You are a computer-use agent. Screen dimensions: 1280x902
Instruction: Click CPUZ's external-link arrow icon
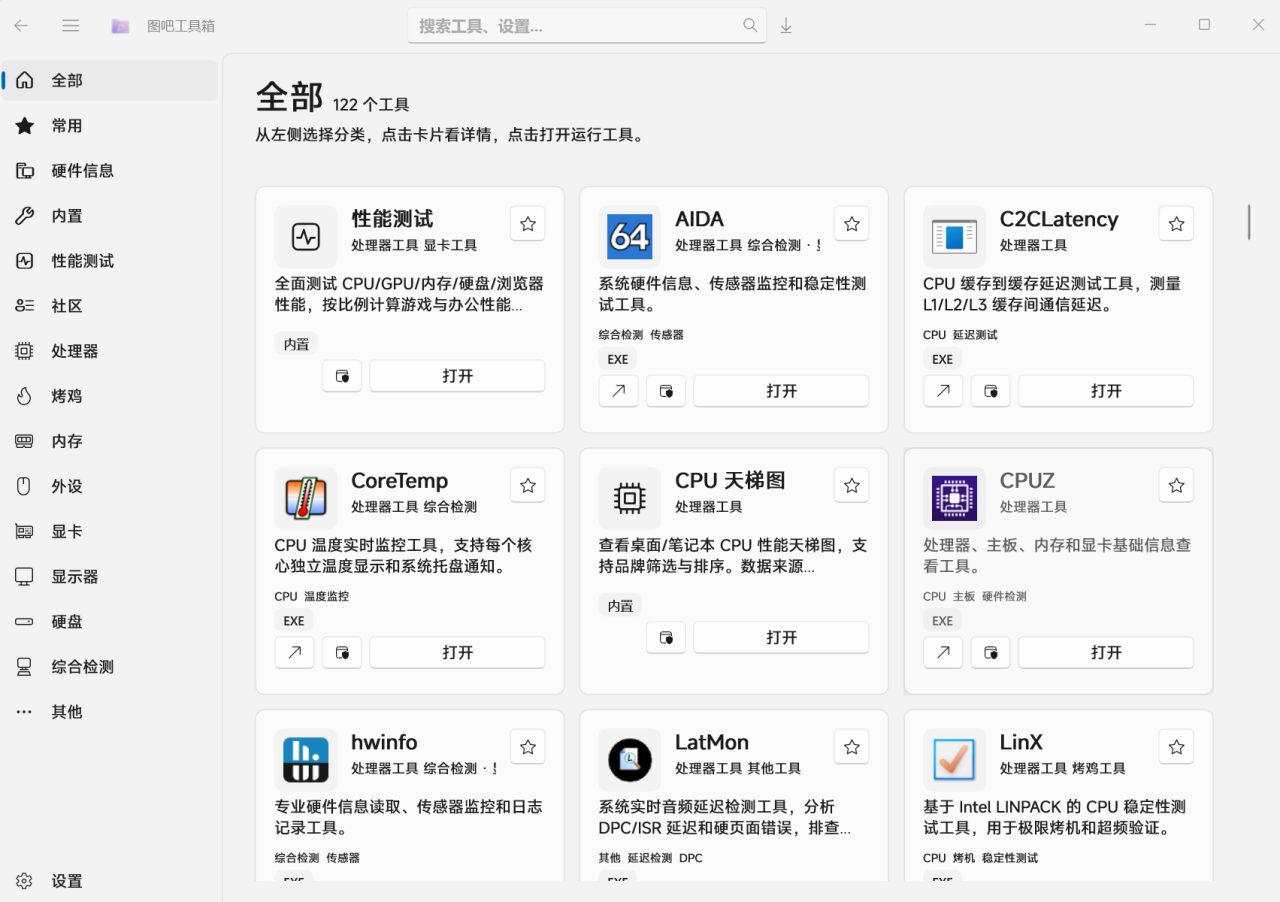click(943, 652)
